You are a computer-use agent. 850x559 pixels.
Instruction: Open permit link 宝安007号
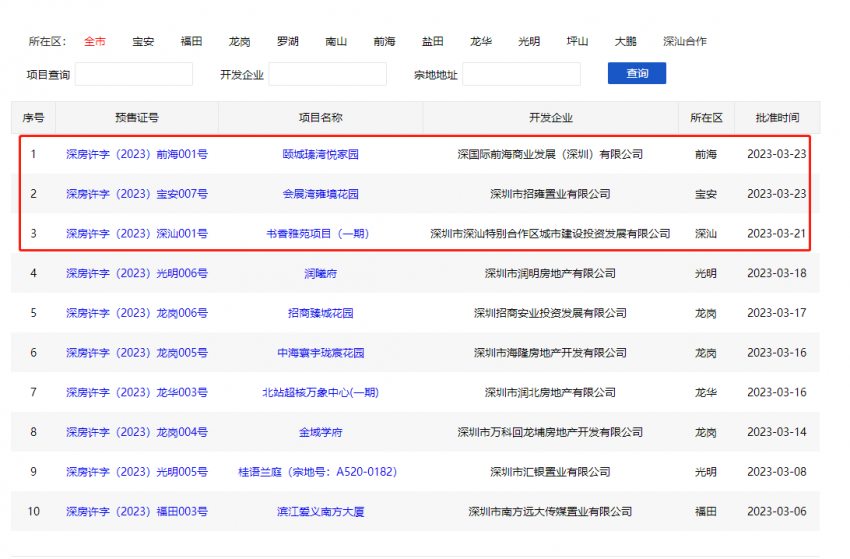click(137, 194)
